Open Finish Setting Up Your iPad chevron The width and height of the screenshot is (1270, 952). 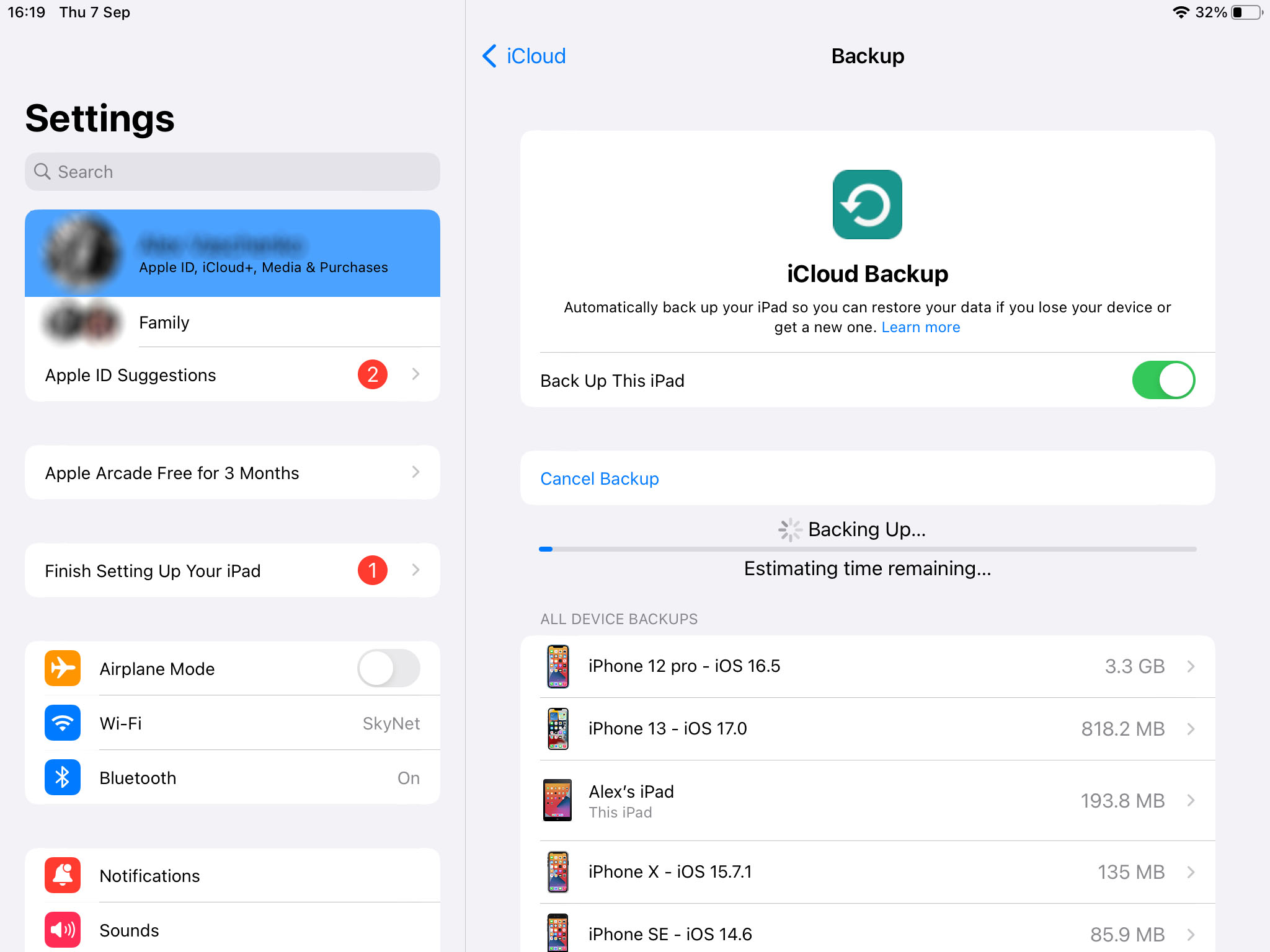(415, 570)
